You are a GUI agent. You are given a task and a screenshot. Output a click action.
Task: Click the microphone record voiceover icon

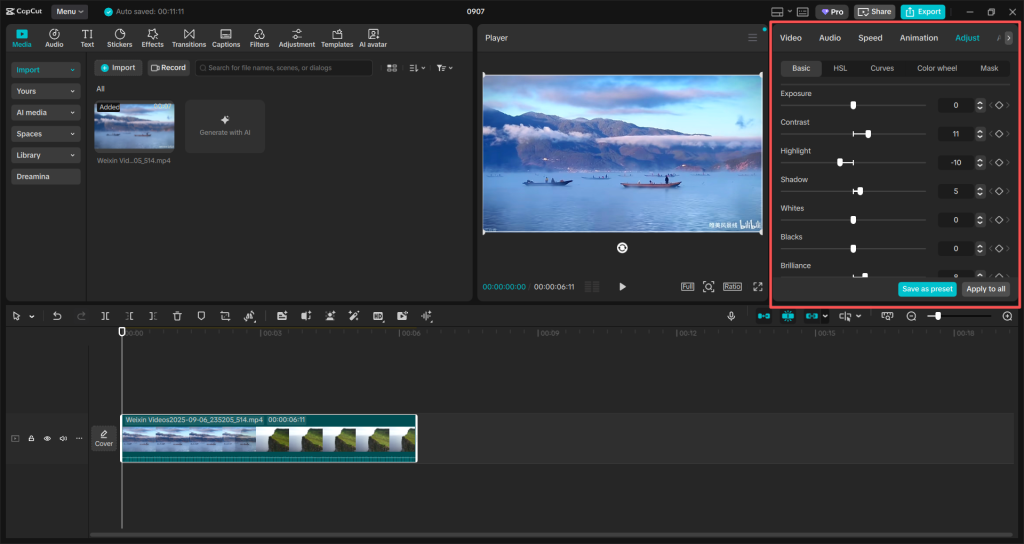point(731,316)
